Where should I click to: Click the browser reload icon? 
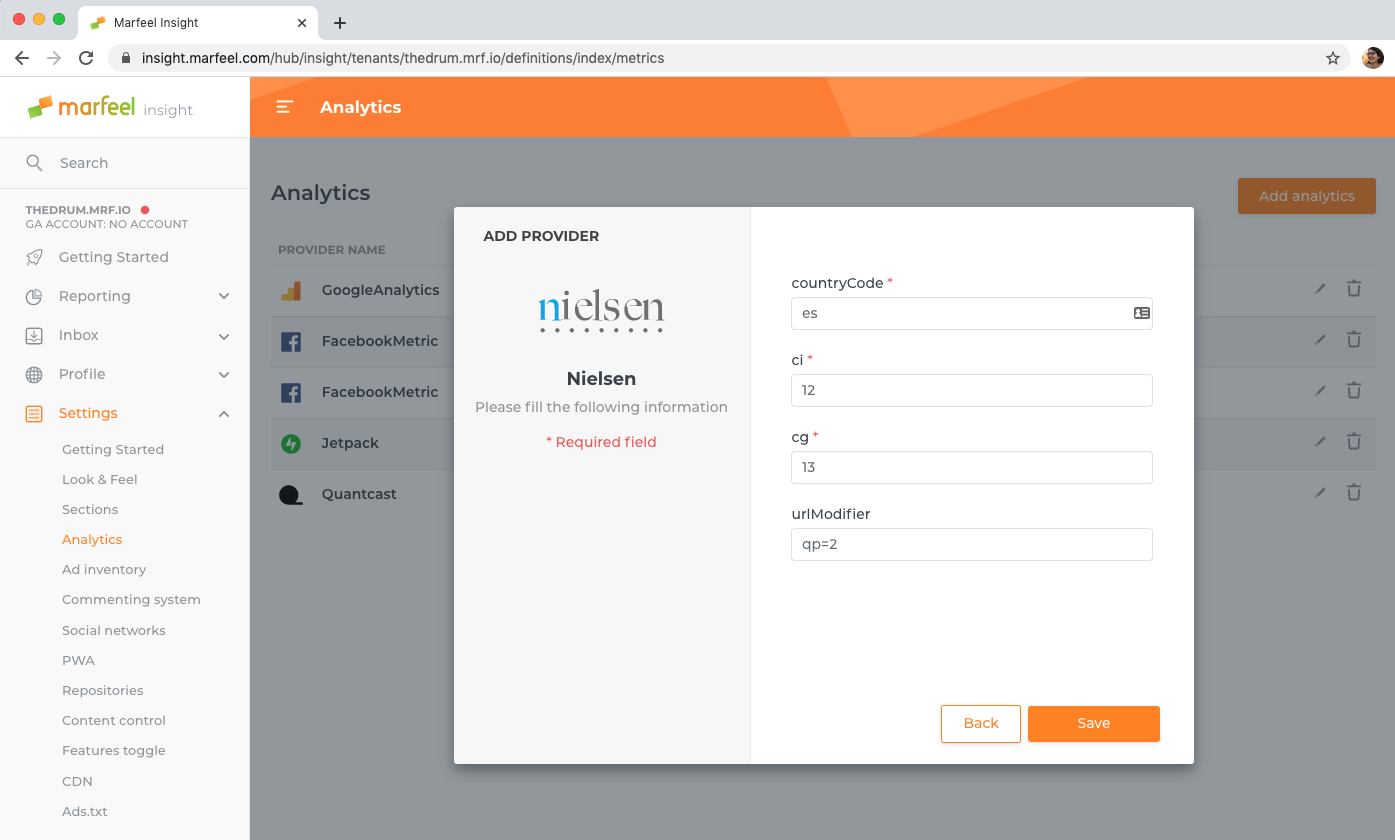click(86, 58)
